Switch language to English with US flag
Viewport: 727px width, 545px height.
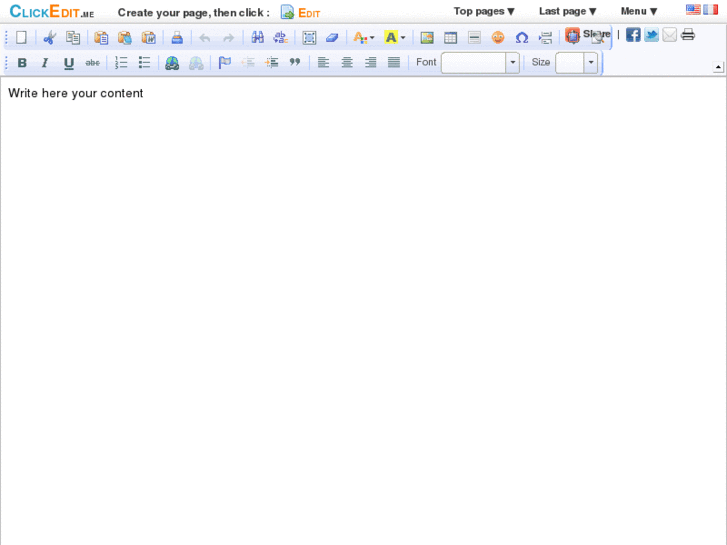pyautogui.click(x=693, y=9)
